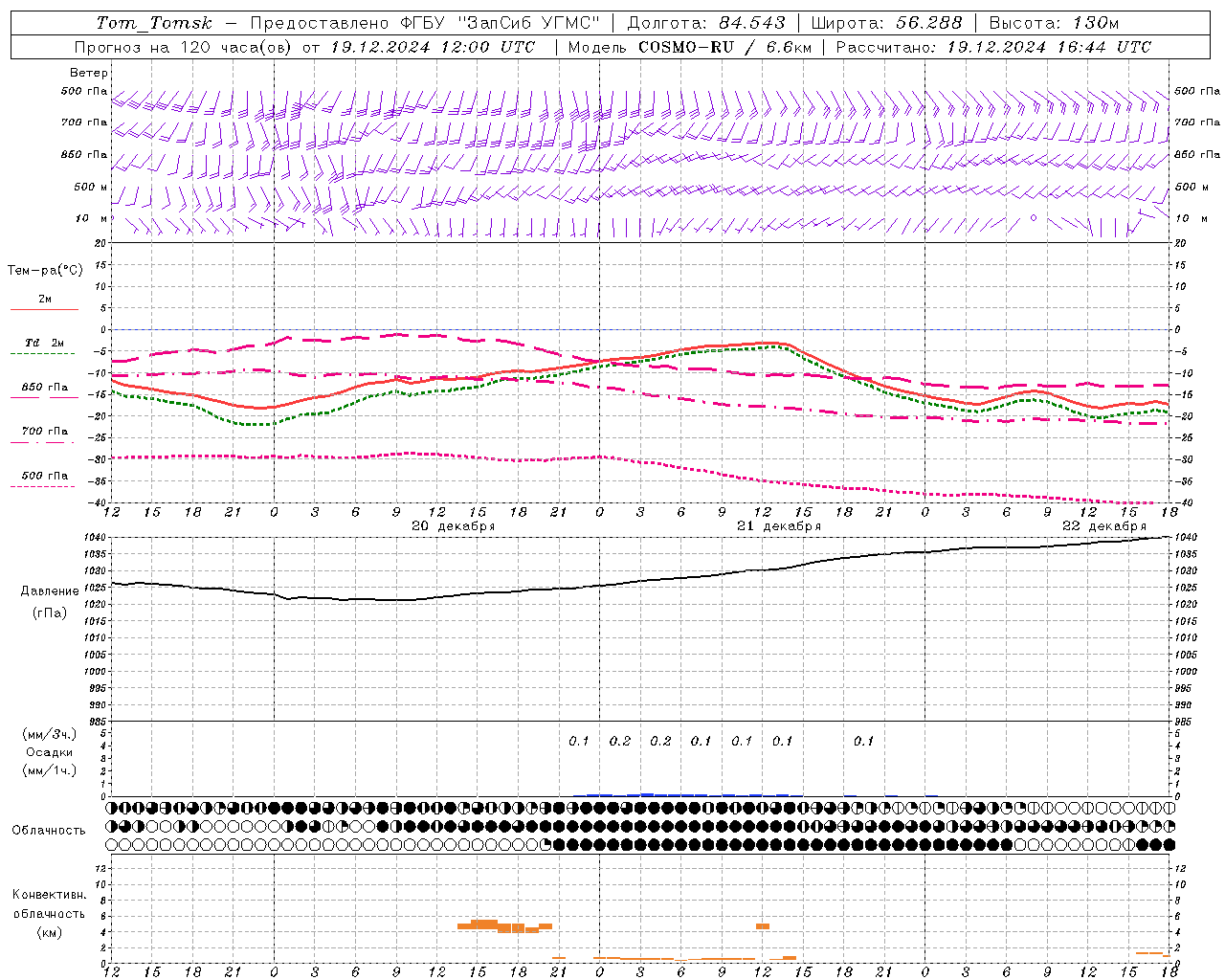The width and height of the screenshot is (1225, 980).
Task: Select forecast start 19.12.2024 12:00 UTC
Action: pos(433,47)
